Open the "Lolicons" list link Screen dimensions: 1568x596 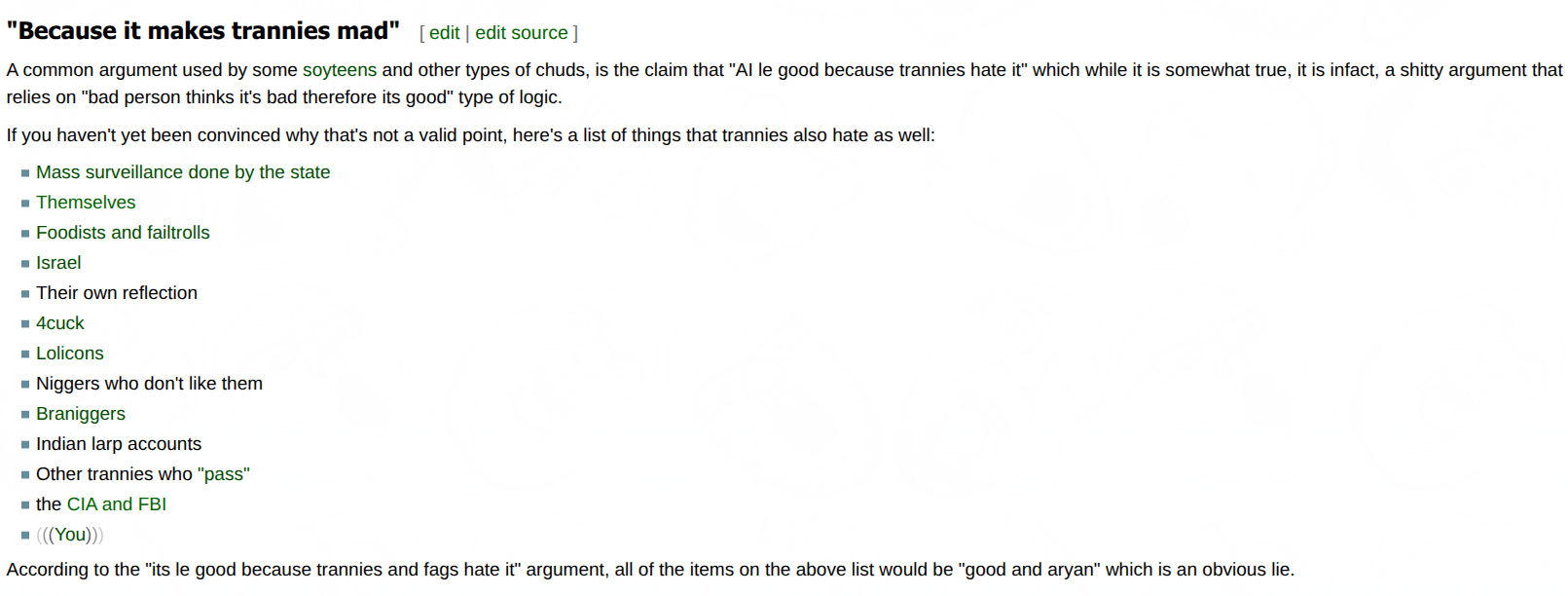pos(70,354)
